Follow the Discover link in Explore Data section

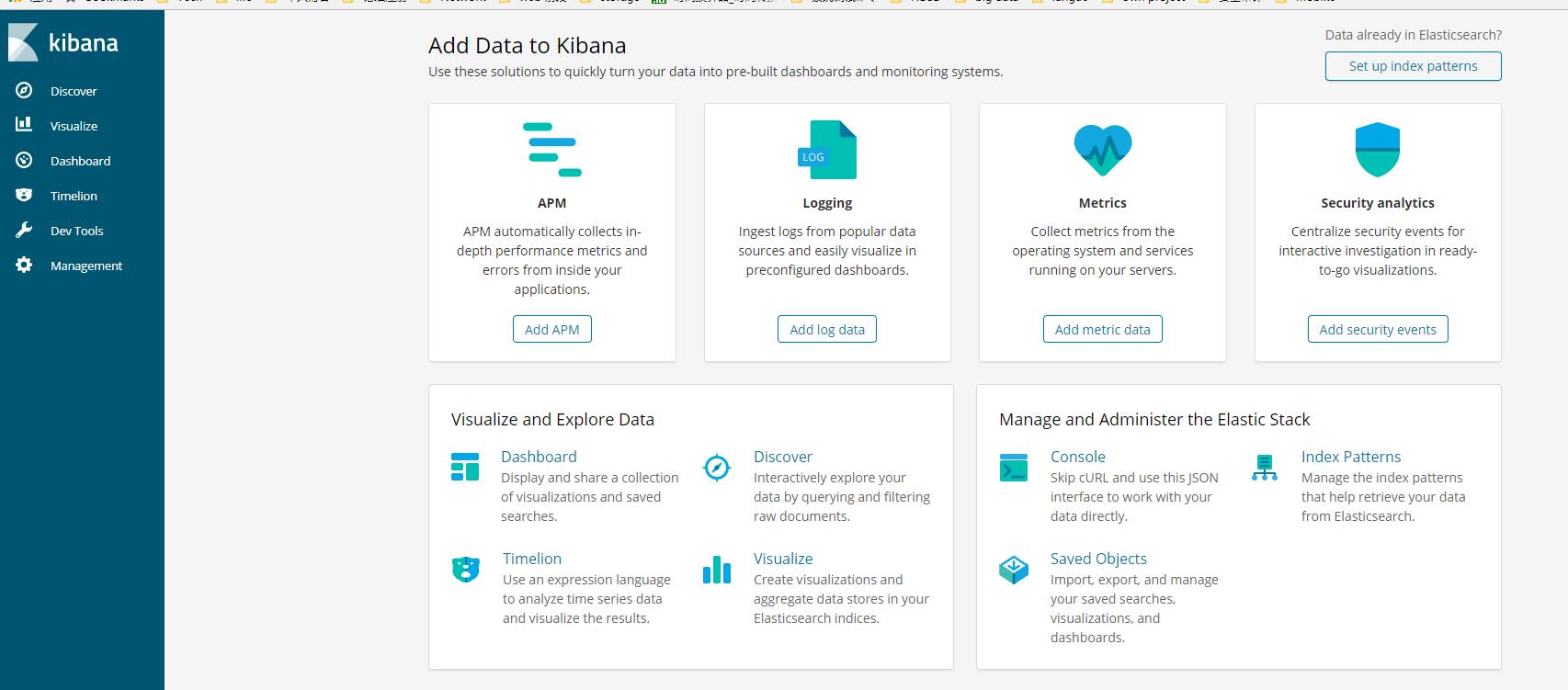tap(783, 457)
